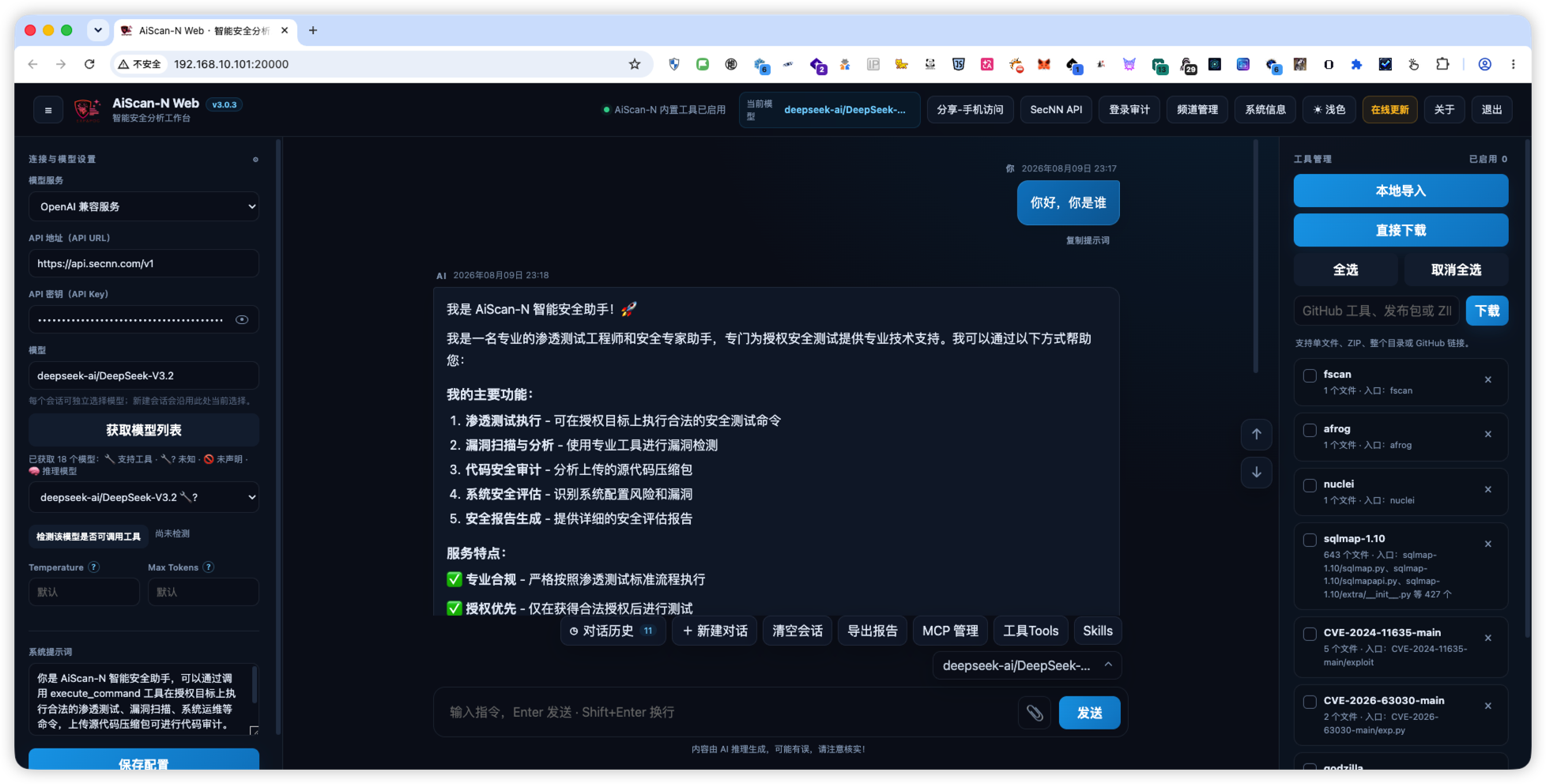The width and height of the screenshot is (1546, 784).
Task: Click 导出报告 to export report
Action: click(x=873, y=631)
